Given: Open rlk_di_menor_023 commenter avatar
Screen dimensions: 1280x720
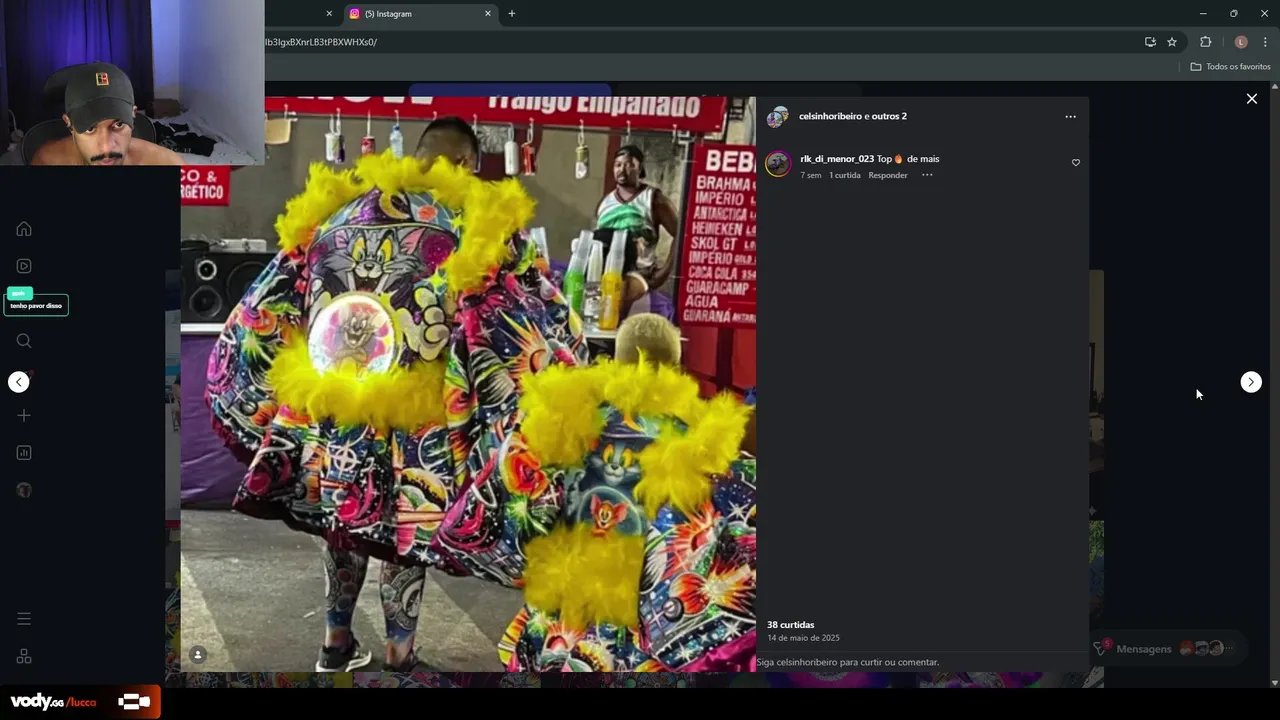Looking at the screenshot, I should [x=778, y=164].
